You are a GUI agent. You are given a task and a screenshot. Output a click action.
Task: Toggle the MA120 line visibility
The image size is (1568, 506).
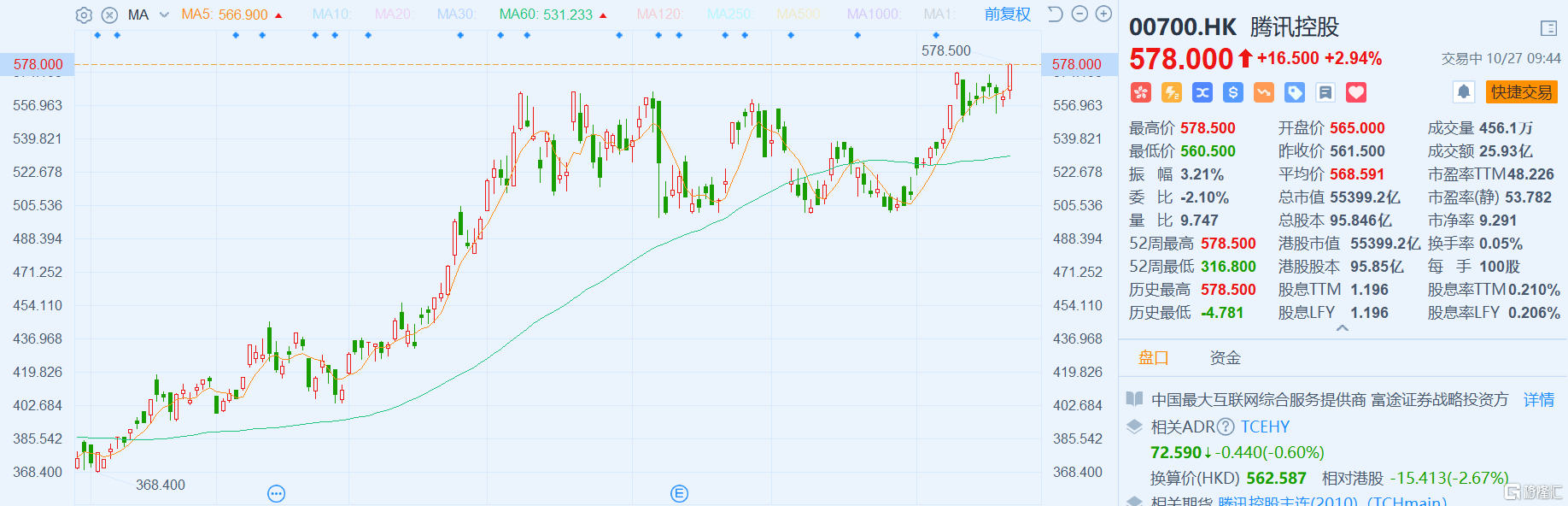click(x=658, y=15)
